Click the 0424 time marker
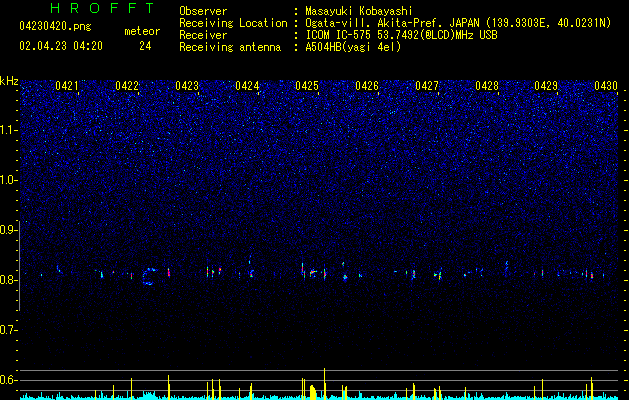 click(247, 86)
